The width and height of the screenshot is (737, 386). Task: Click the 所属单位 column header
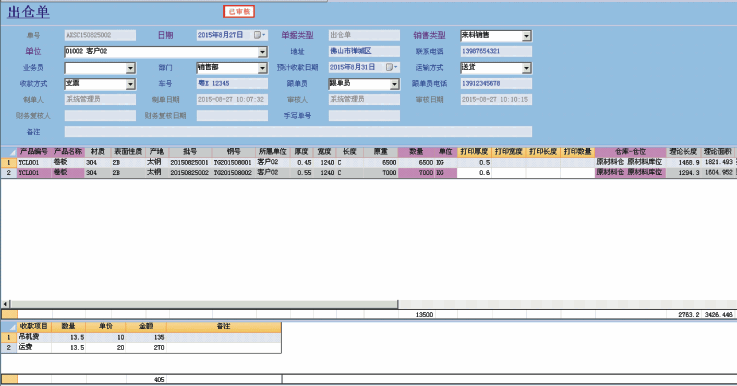point(273,152)
